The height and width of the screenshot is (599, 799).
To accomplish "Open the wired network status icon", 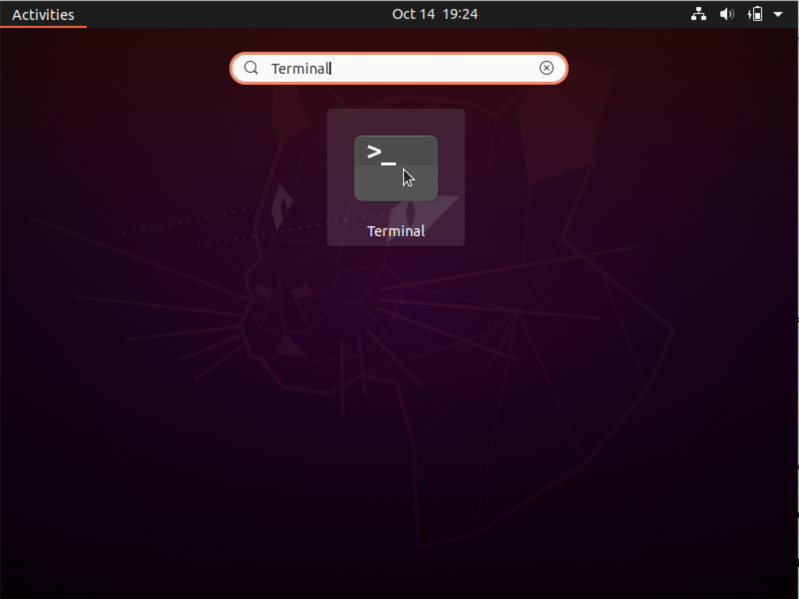I will coord(699,14).
